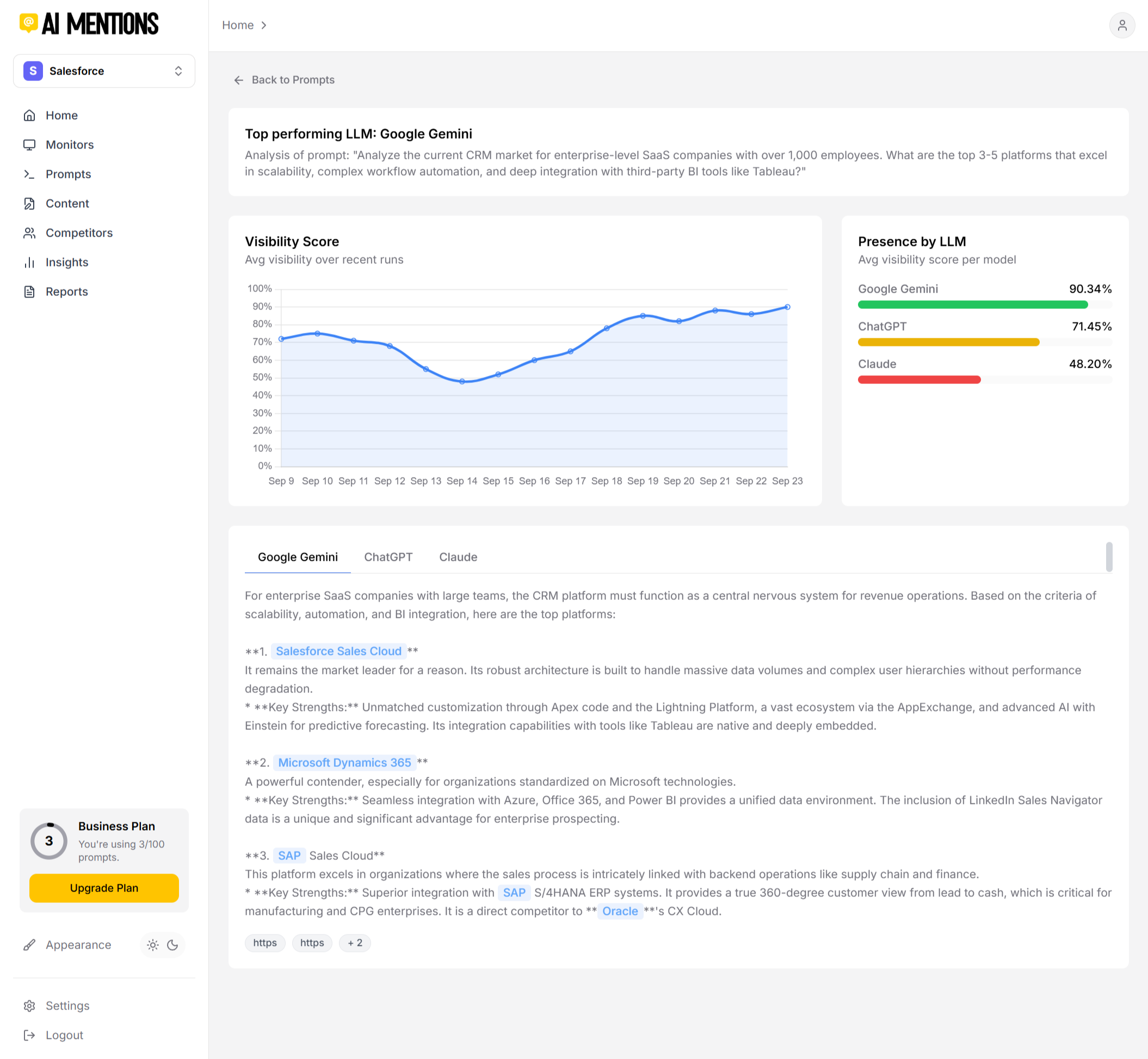Click the breadcrumb chevron after Home

pyautogui.click(x=264, y=25)
